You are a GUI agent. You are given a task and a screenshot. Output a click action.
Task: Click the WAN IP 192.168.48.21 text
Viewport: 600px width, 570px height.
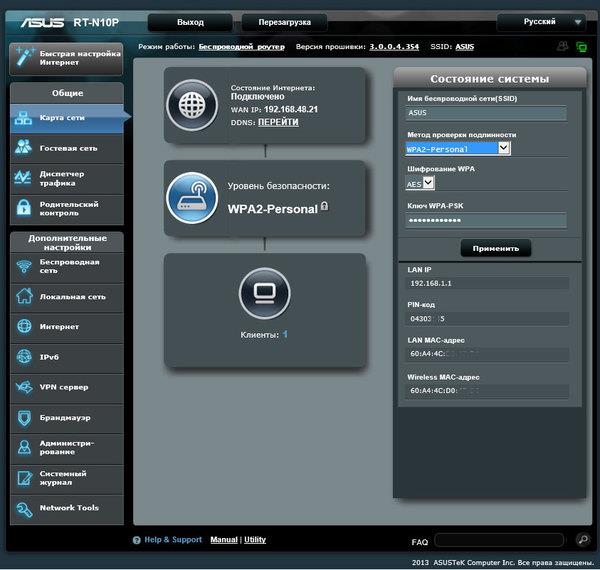291,109
